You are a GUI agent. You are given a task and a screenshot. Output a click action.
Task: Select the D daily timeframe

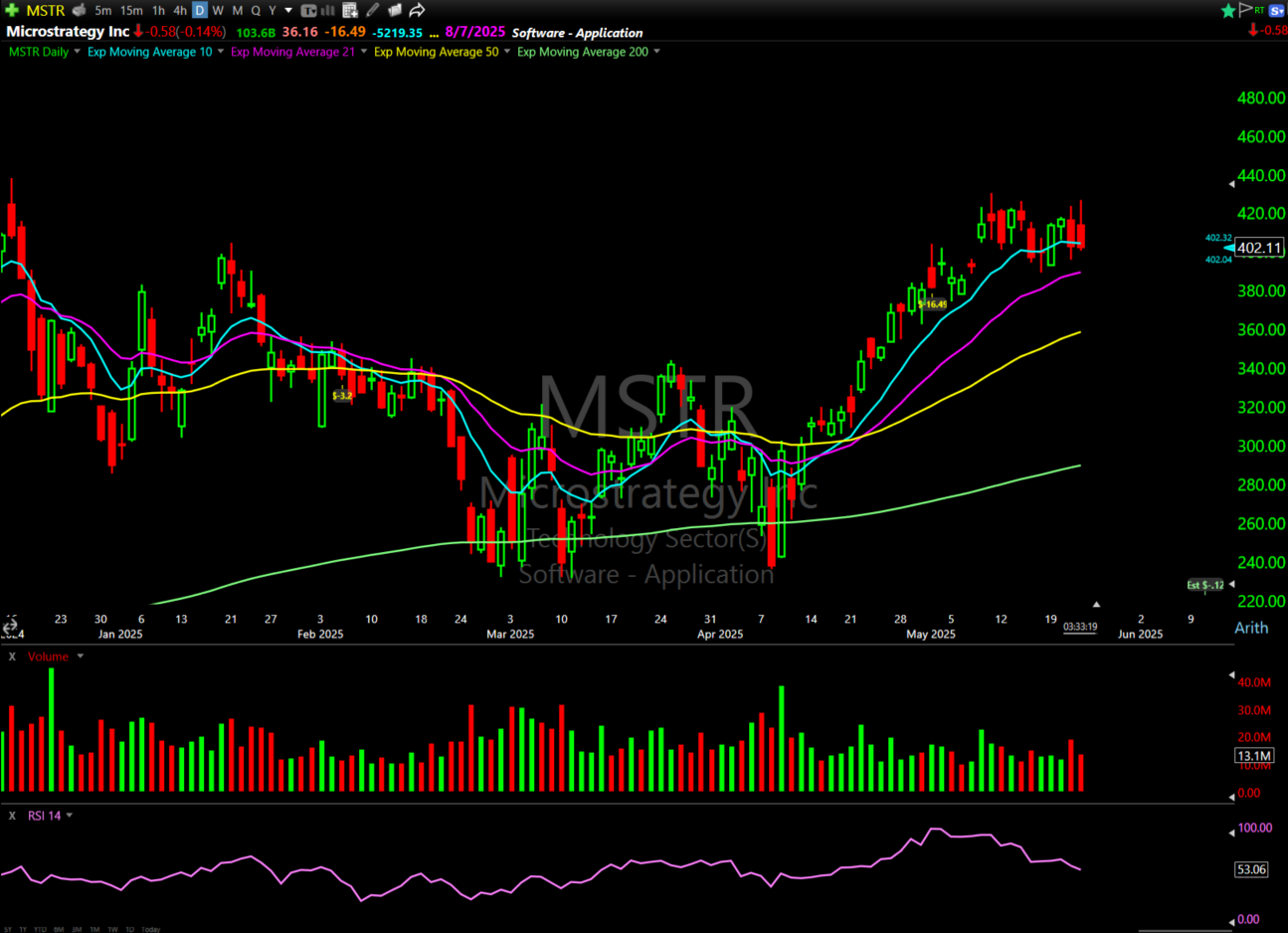pyautogui.click(x=200, y=10)
